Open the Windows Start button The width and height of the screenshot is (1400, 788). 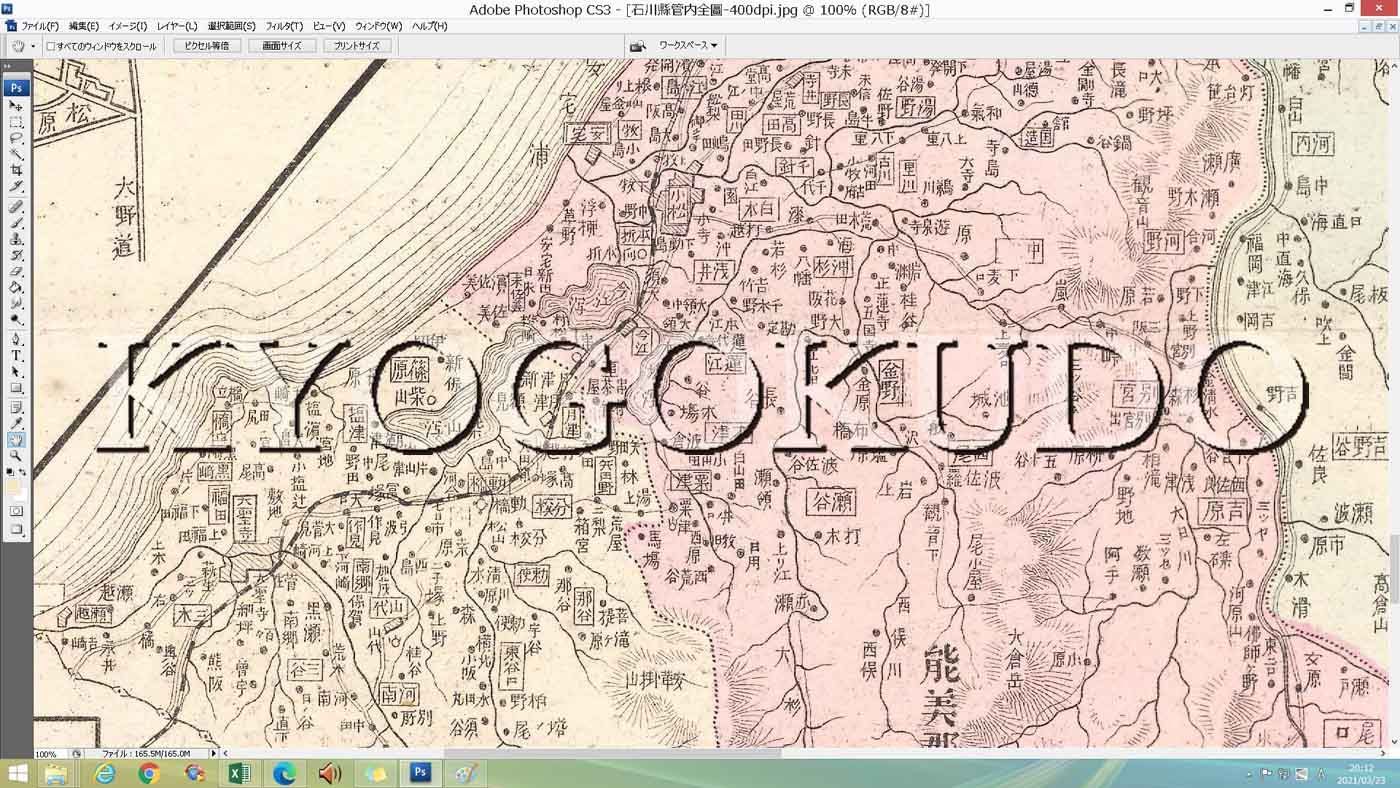click(x=17, y=773)
